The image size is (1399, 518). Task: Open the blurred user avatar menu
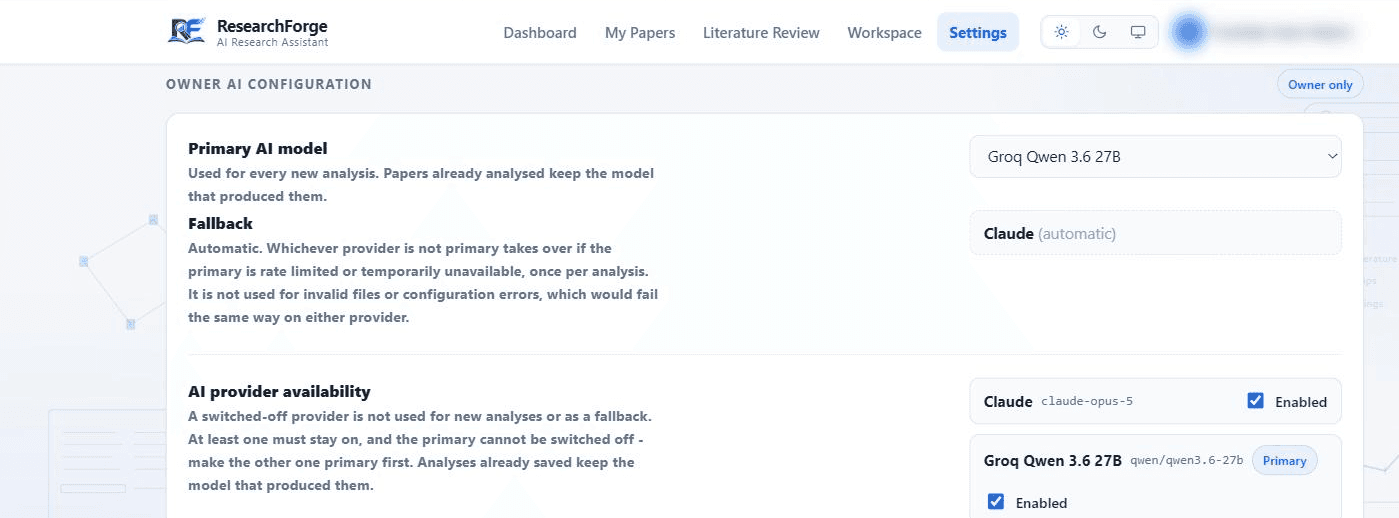(x=1188, y=32)
